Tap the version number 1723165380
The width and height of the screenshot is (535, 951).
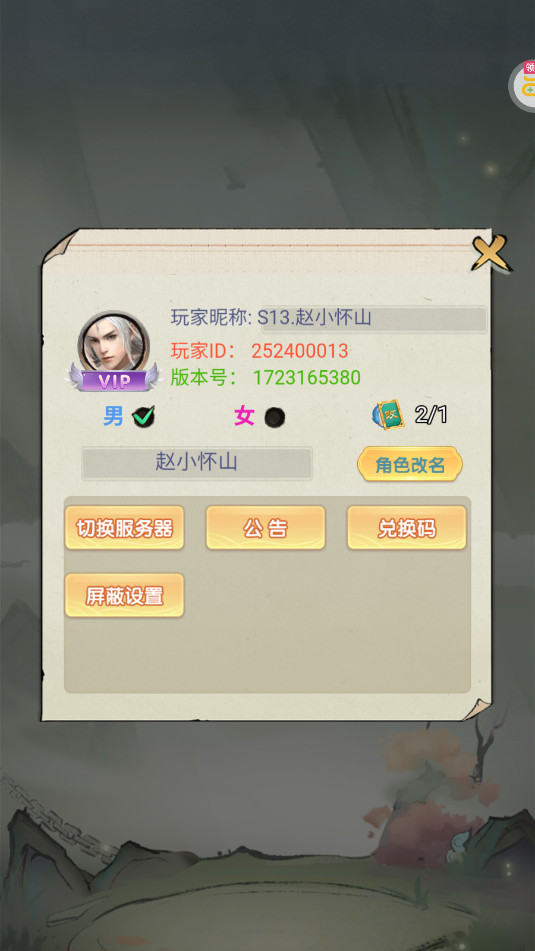(306, 377)
